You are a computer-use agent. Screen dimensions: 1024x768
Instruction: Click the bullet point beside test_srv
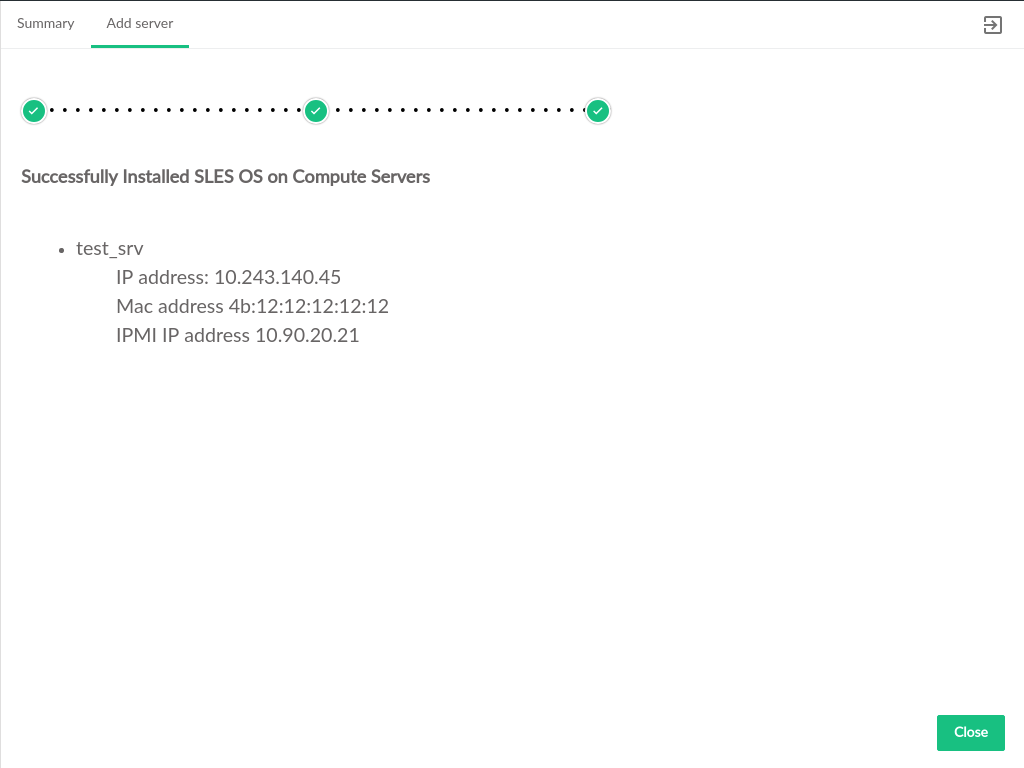point(63,250)
